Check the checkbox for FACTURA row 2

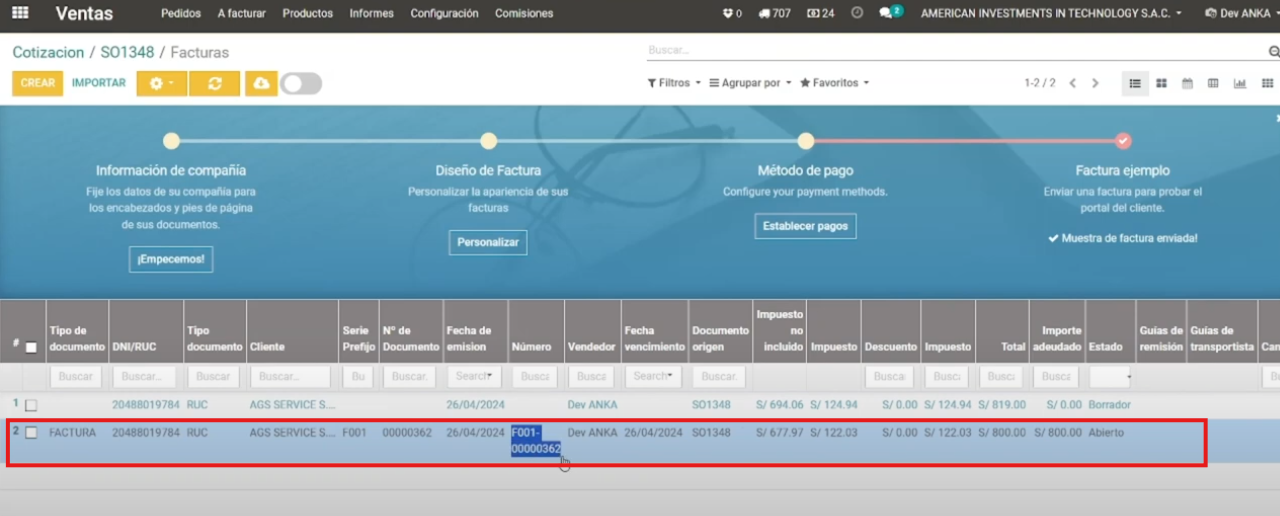pyautogui.click(x=31, y=433)
